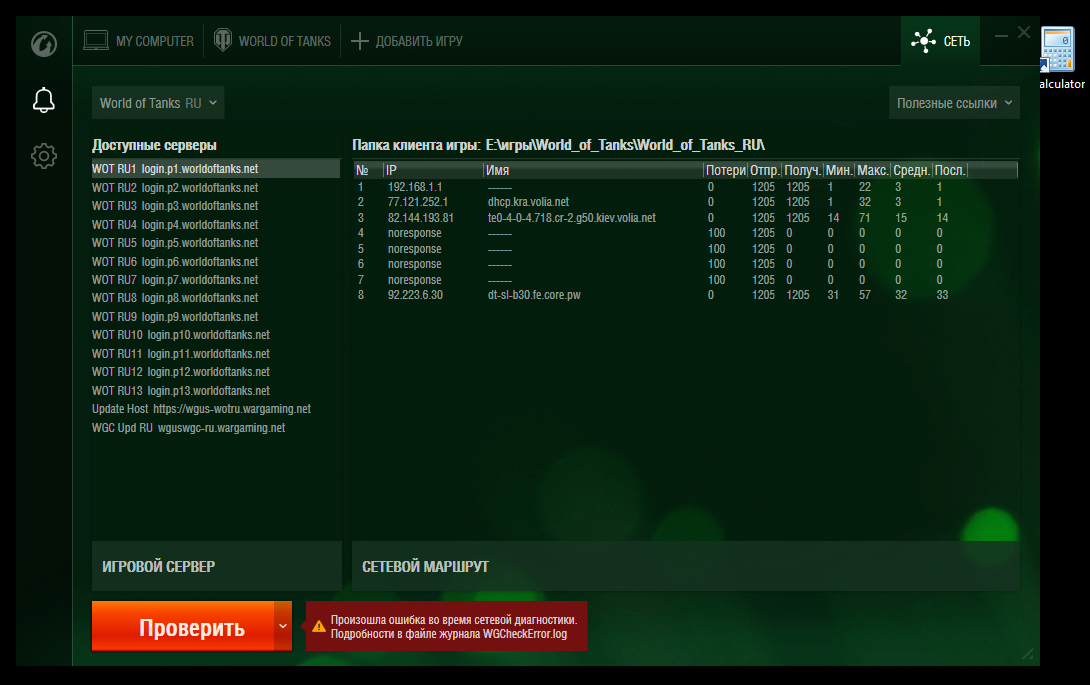Open the notifications bell
Viewport: 1090px width, 685px height.
point(44,100)
